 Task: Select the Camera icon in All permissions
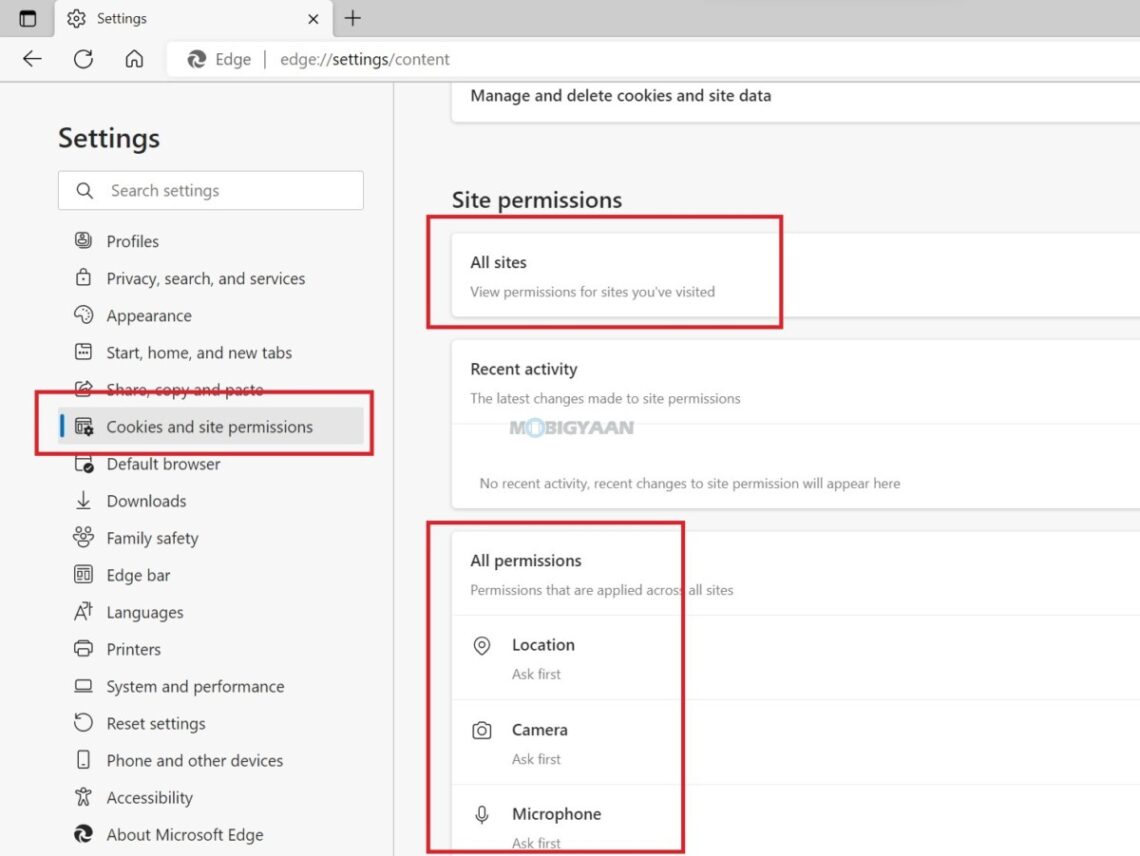(483, 730)
